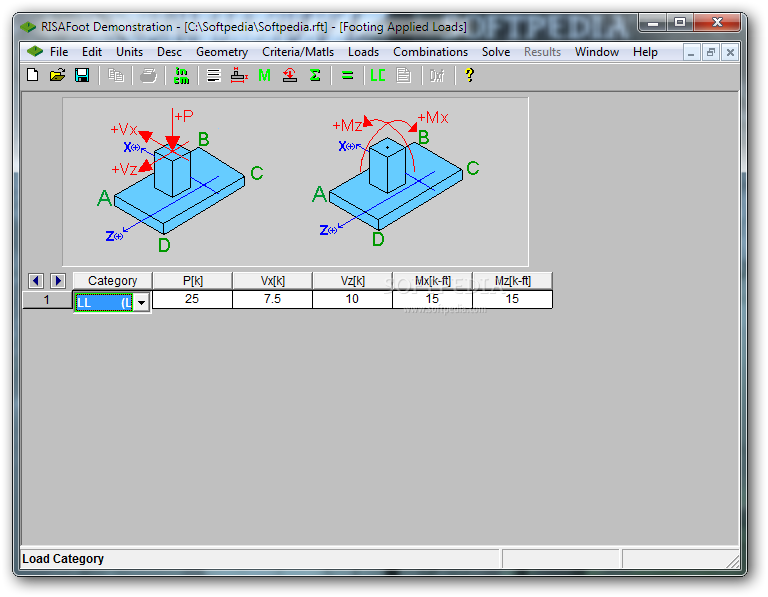Screen dimensions: 768x597
Task: Open the Edit menu
Action: (x=92, y=52)
